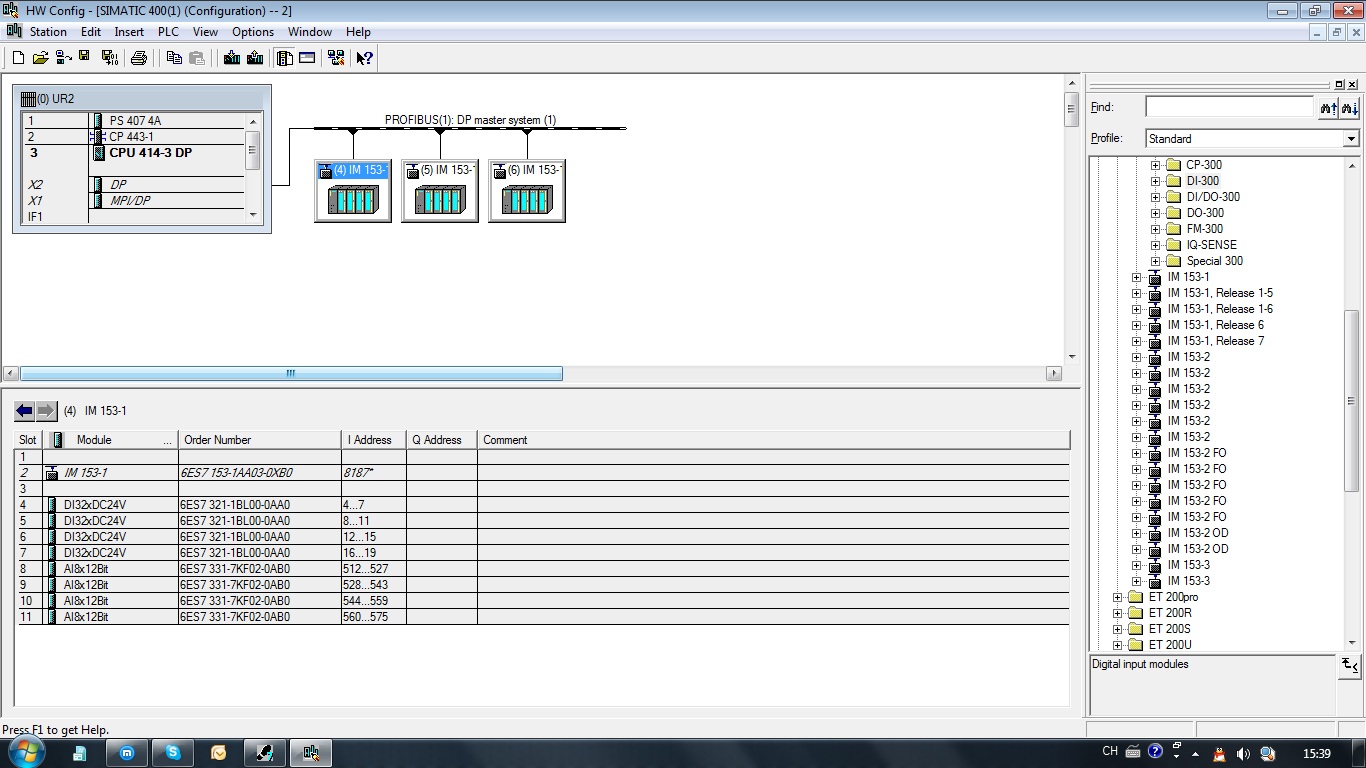Image resolution: width=1366 pixels, height=768 pixels.
Task: Expand the ET 200pro catalog folder
Action: tap(1117, 597)
